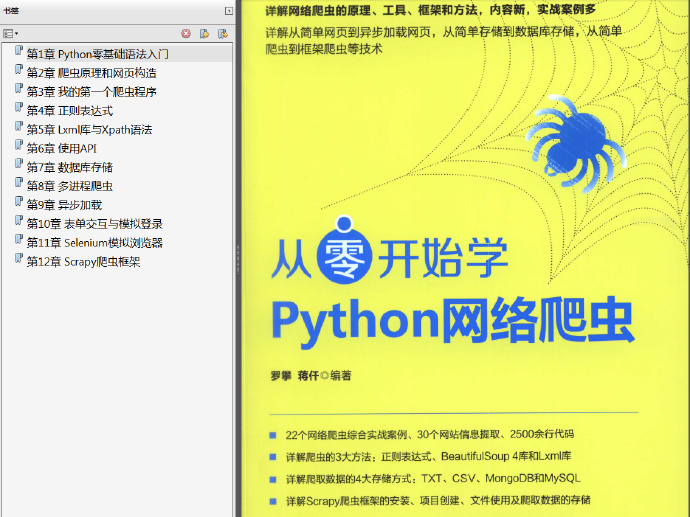Open bookmark 第7章 数据库存储
This screenshot has width=690, height=517.
point(70,167)
